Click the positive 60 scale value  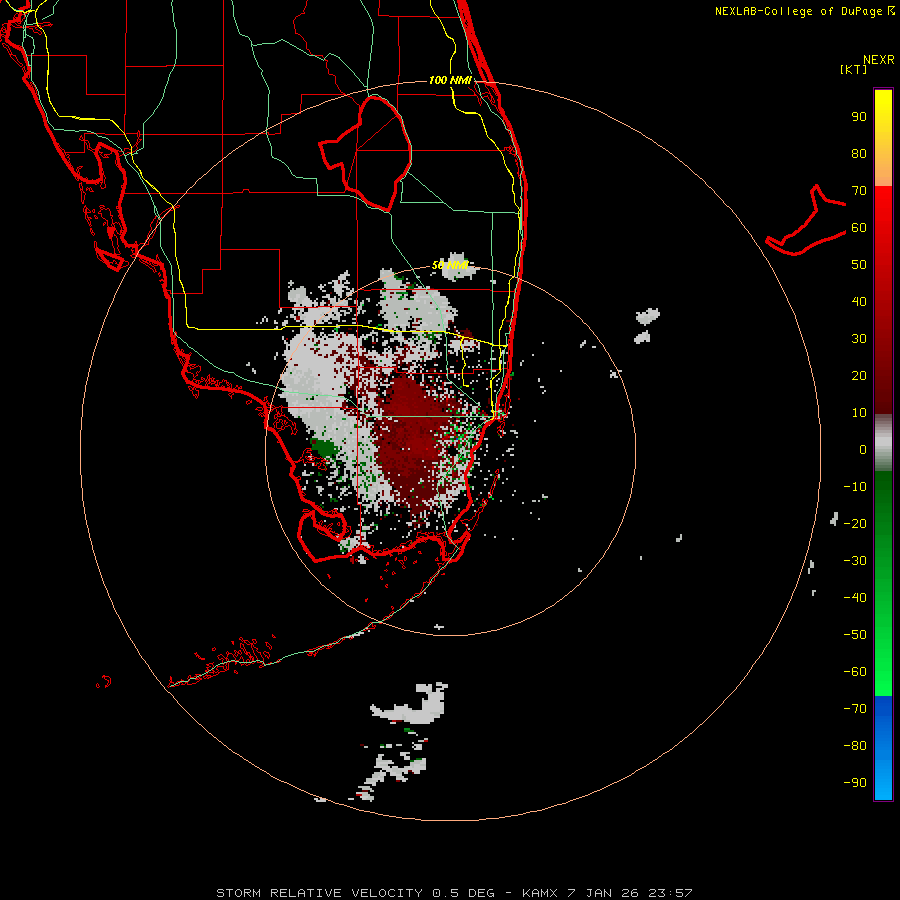pos(859,227)
